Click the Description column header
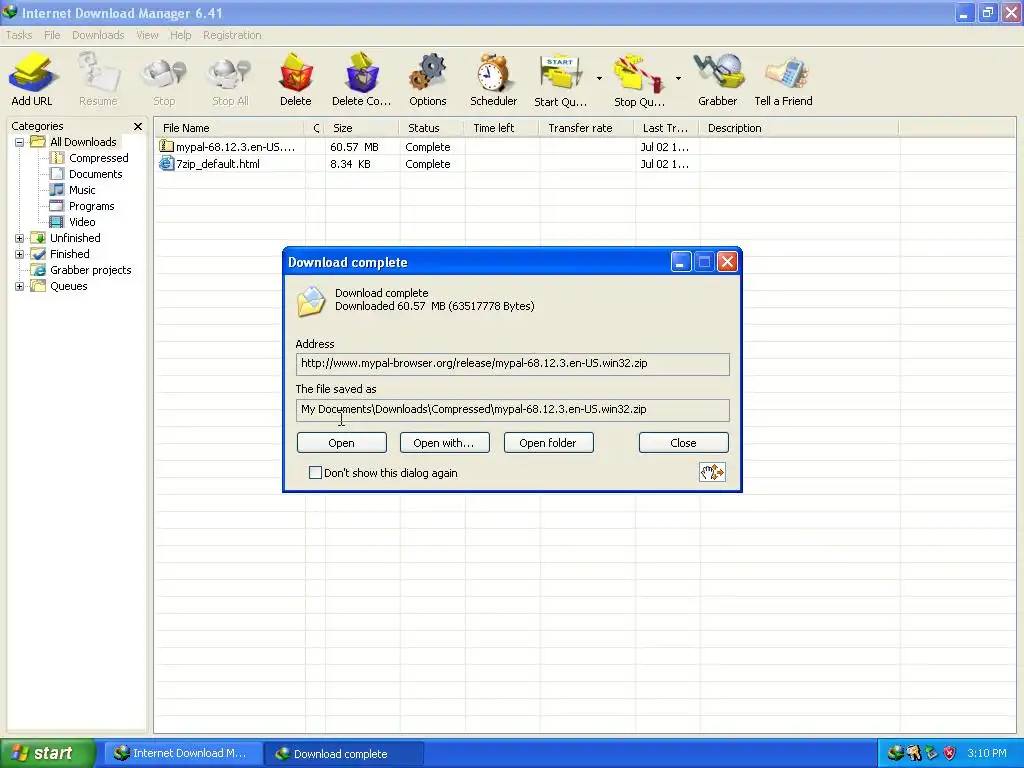Screen dimensions: 1024x768 pyautogui.click(x=799, y=128)
